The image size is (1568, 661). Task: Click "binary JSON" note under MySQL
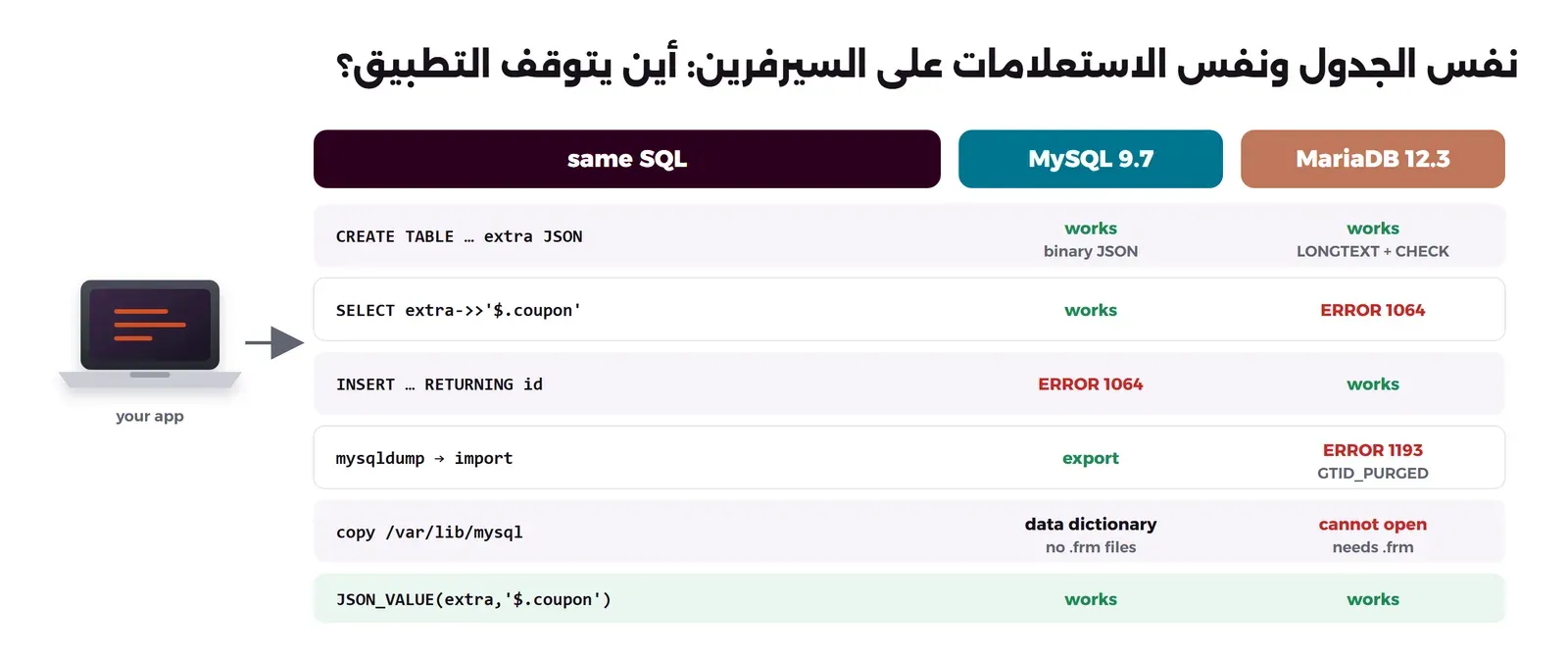tap(1091, 251)
